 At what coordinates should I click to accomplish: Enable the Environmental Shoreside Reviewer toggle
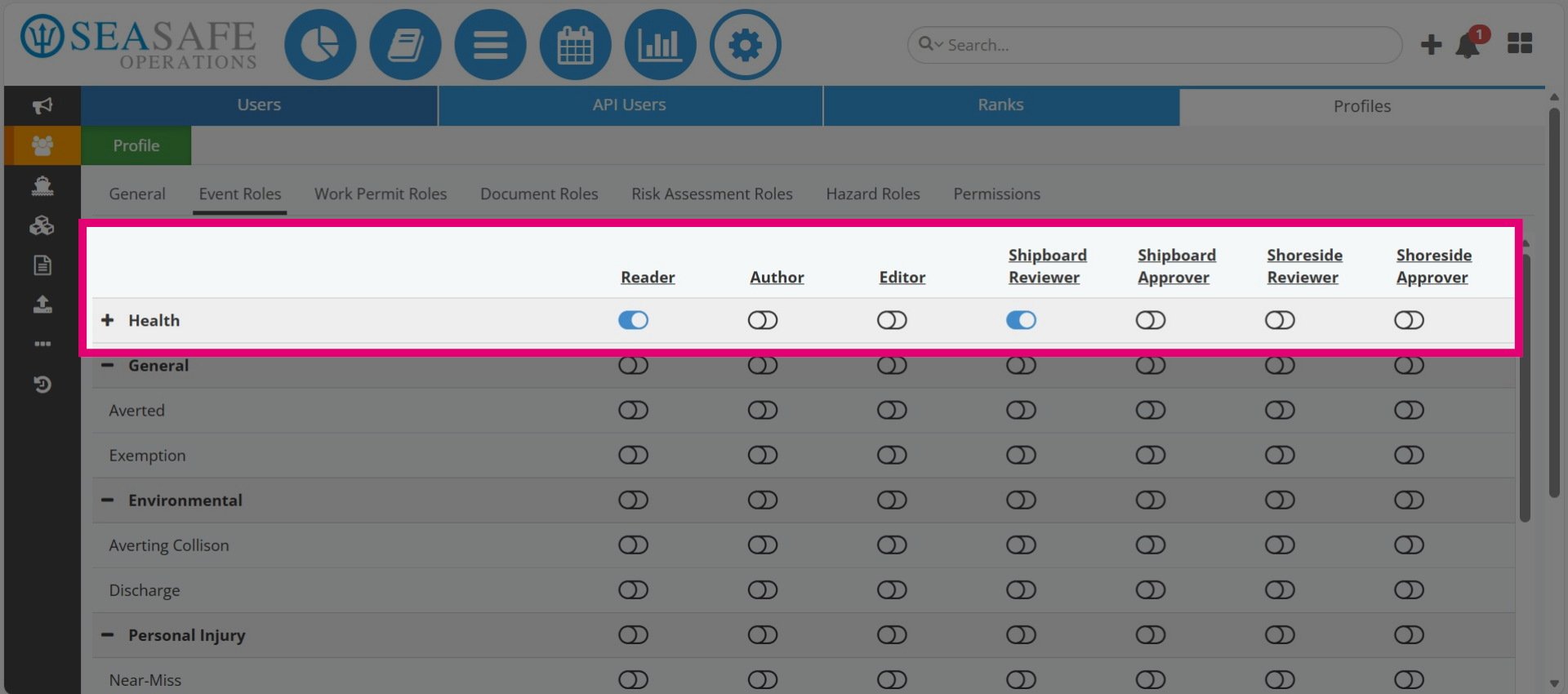pyautogui.click(x=1280, y=500)
